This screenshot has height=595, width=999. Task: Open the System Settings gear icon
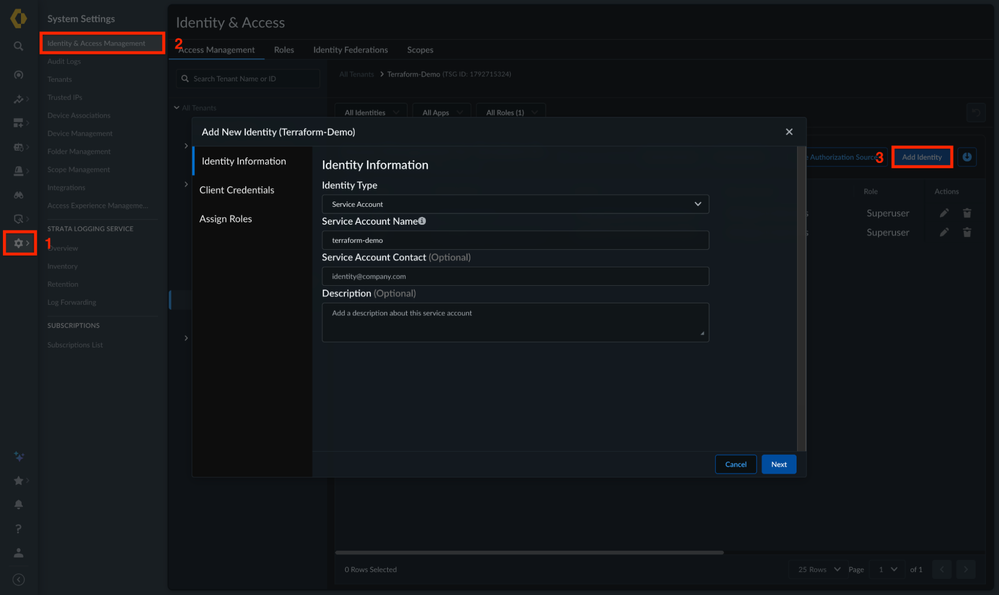click(18, 243)
